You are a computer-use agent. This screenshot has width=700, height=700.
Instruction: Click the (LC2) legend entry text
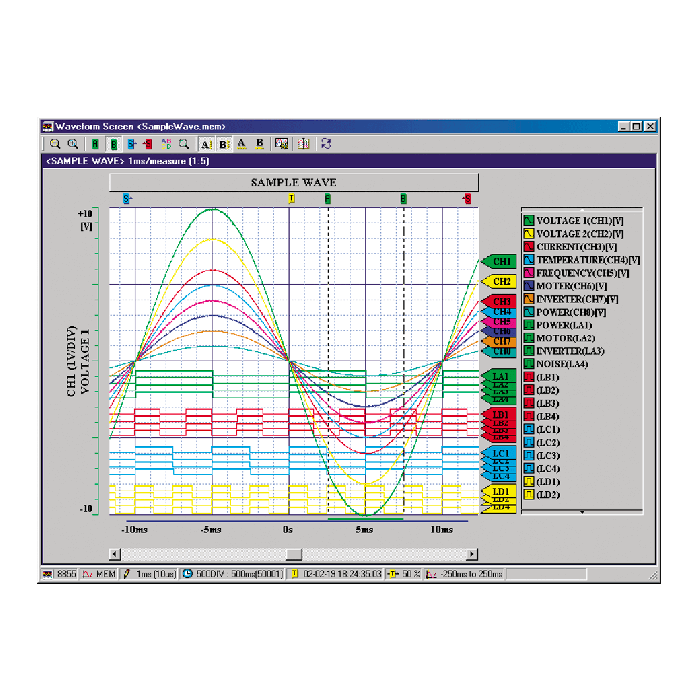coord(548,442)
